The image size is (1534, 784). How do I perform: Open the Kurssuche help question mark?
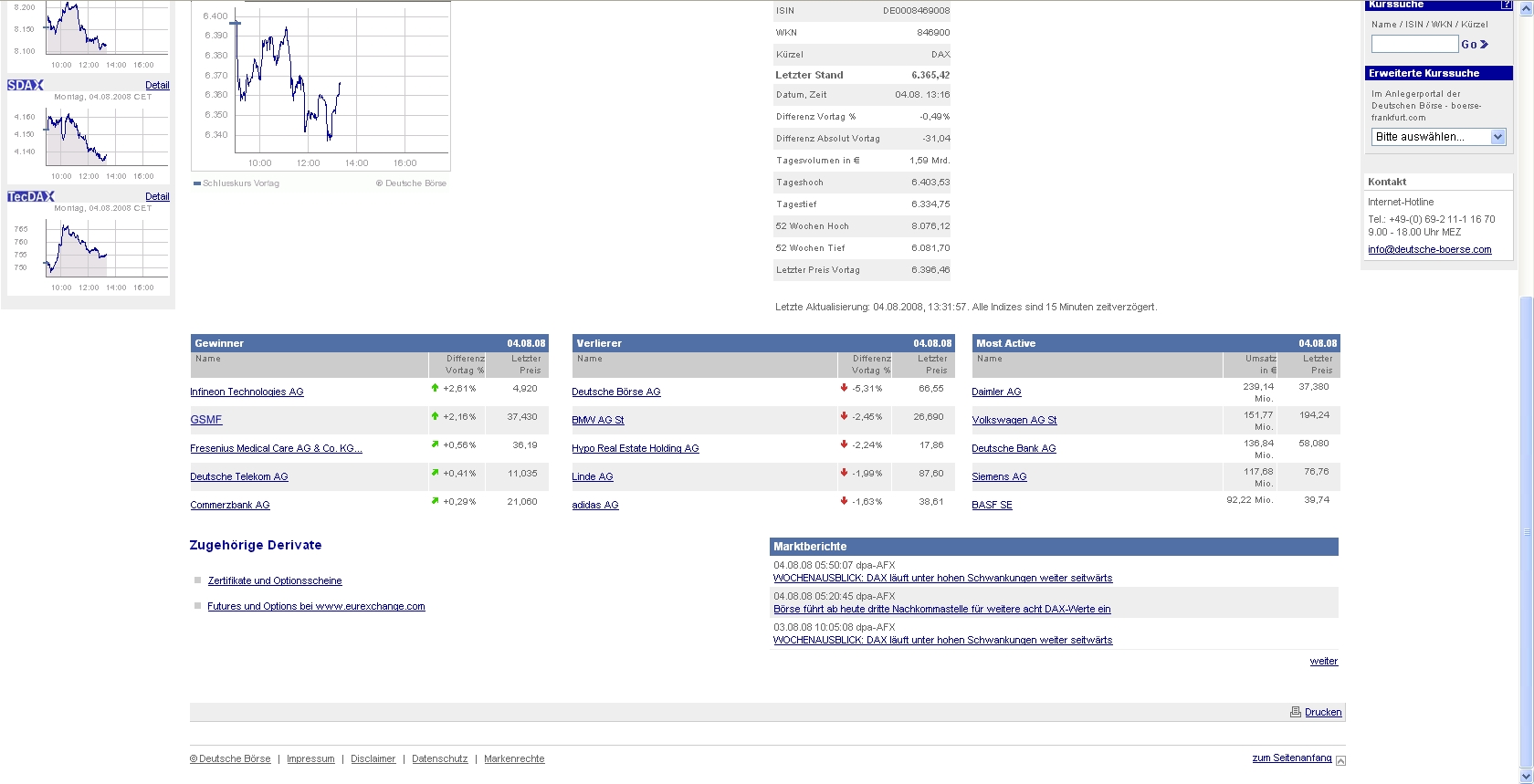[1506, 5]
